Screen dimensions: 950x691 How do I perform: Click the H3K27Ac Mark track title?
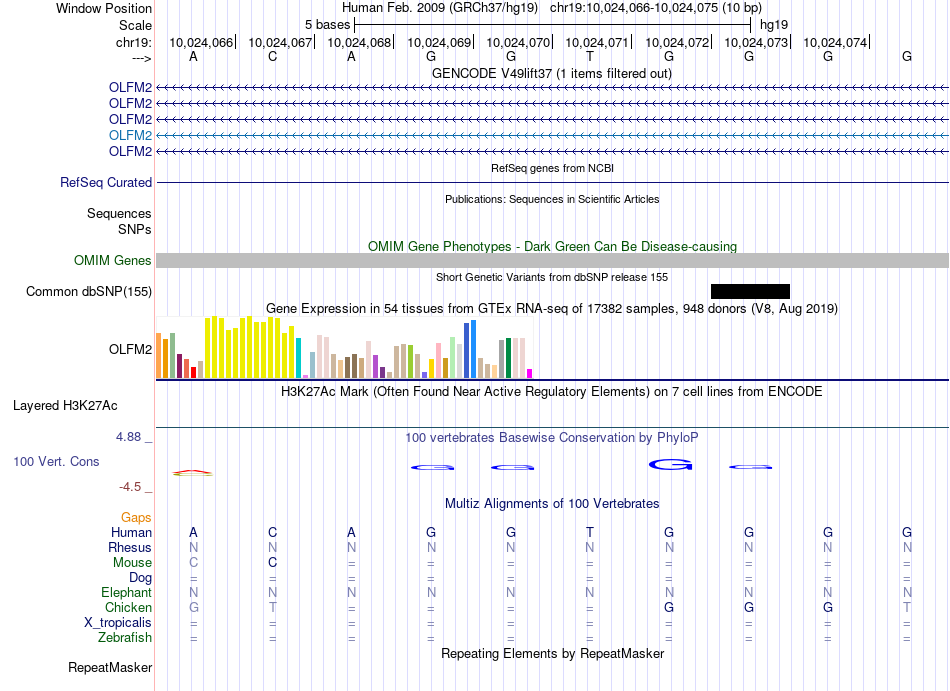[x=552, y=391]
